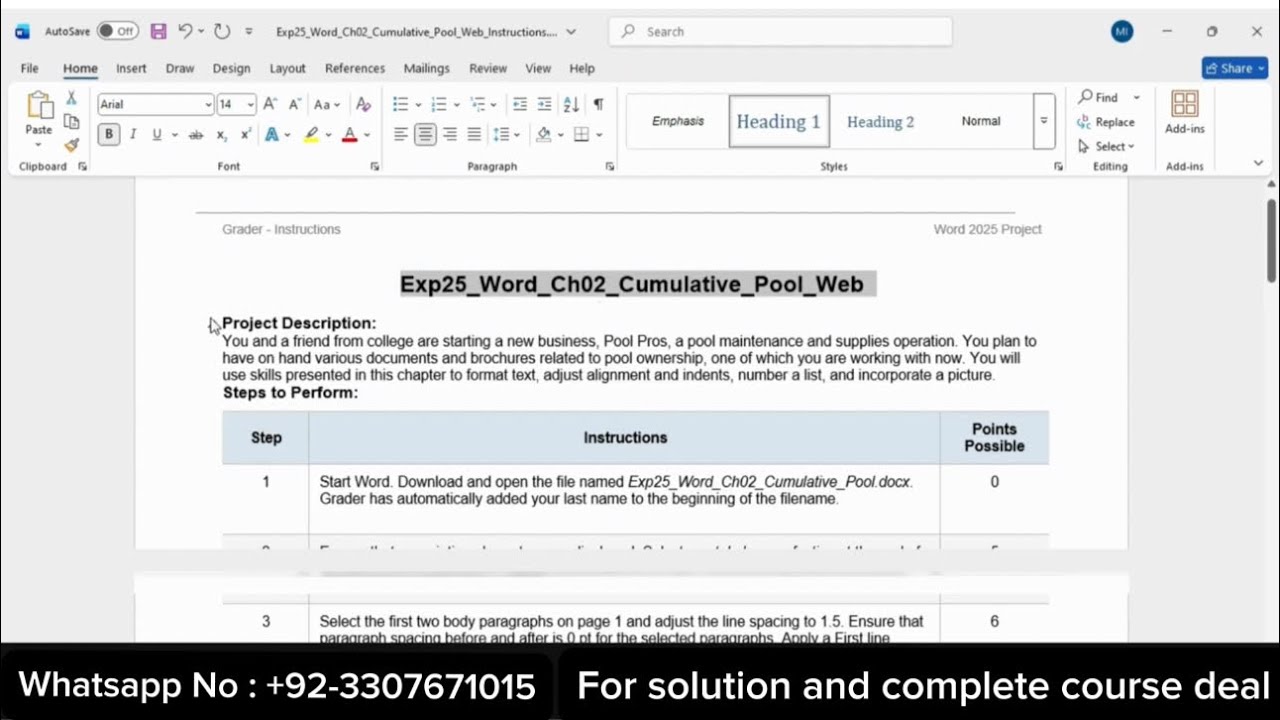This screenshot has width=1280, height=720.
Task: Open Find options arrow
Action: [x=1136, y=97]
